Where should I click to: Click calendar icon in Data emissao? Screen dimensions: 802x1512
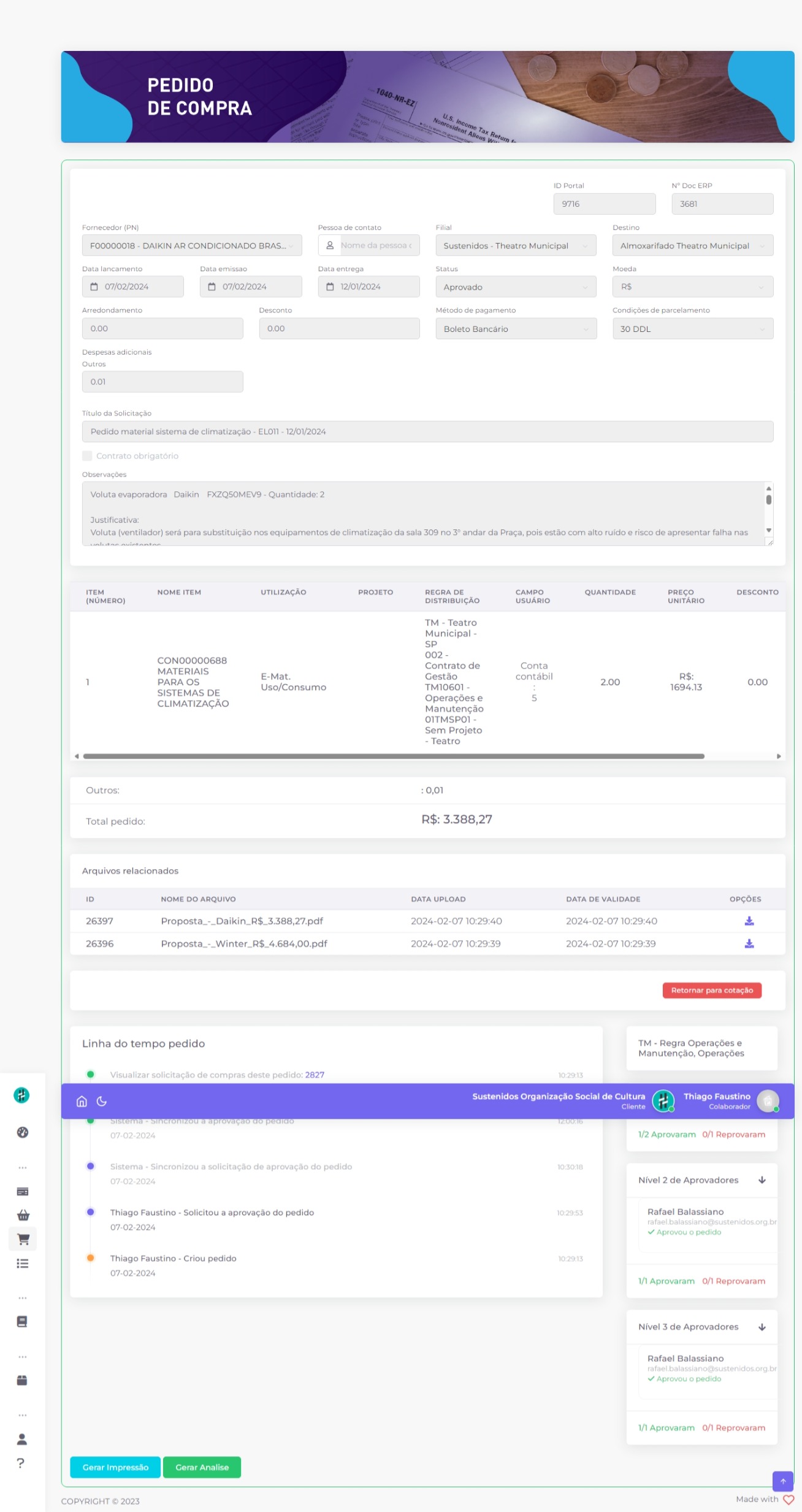click(x=212, y=286)
